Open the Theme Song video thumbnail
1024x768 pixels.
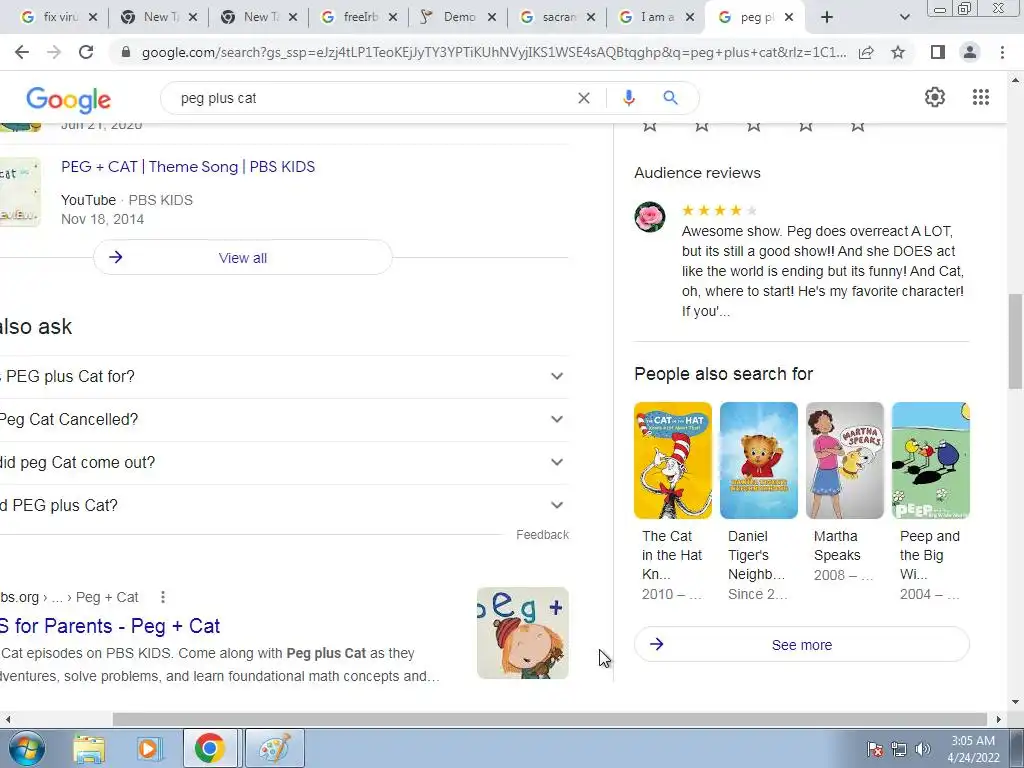point(20,192)
